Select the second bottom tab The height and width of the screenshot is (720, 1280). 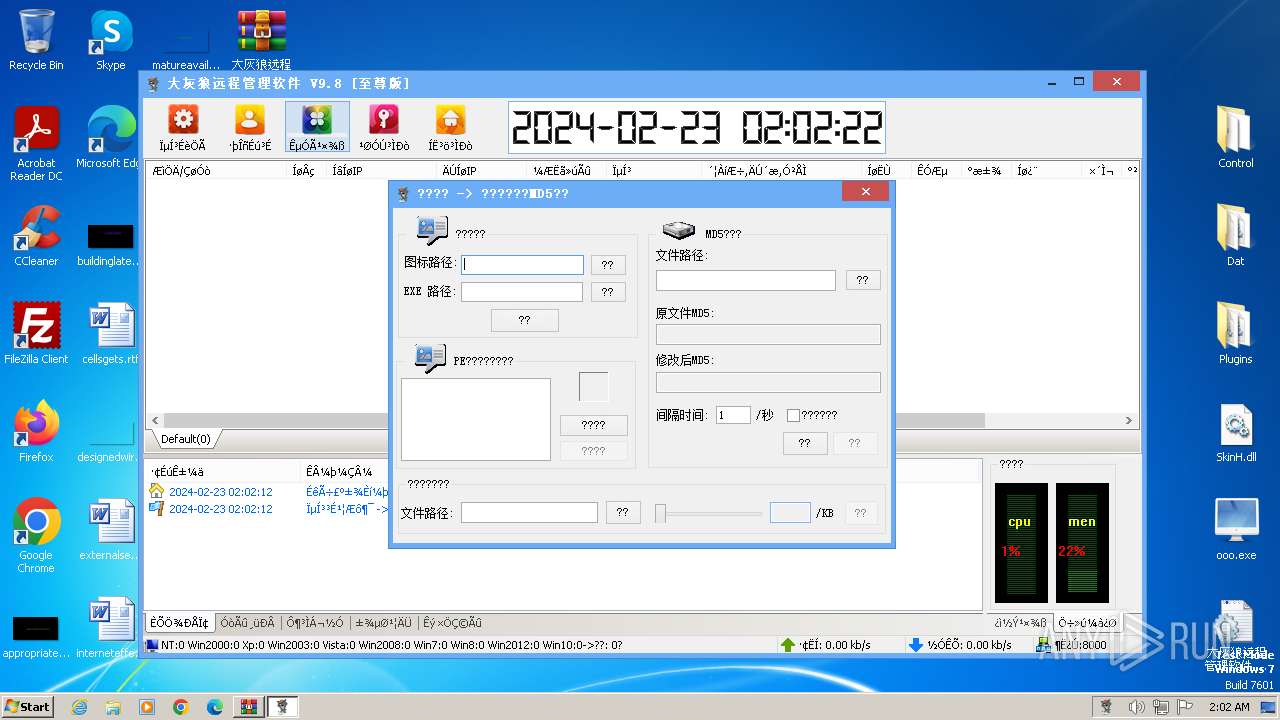[247, 622]
